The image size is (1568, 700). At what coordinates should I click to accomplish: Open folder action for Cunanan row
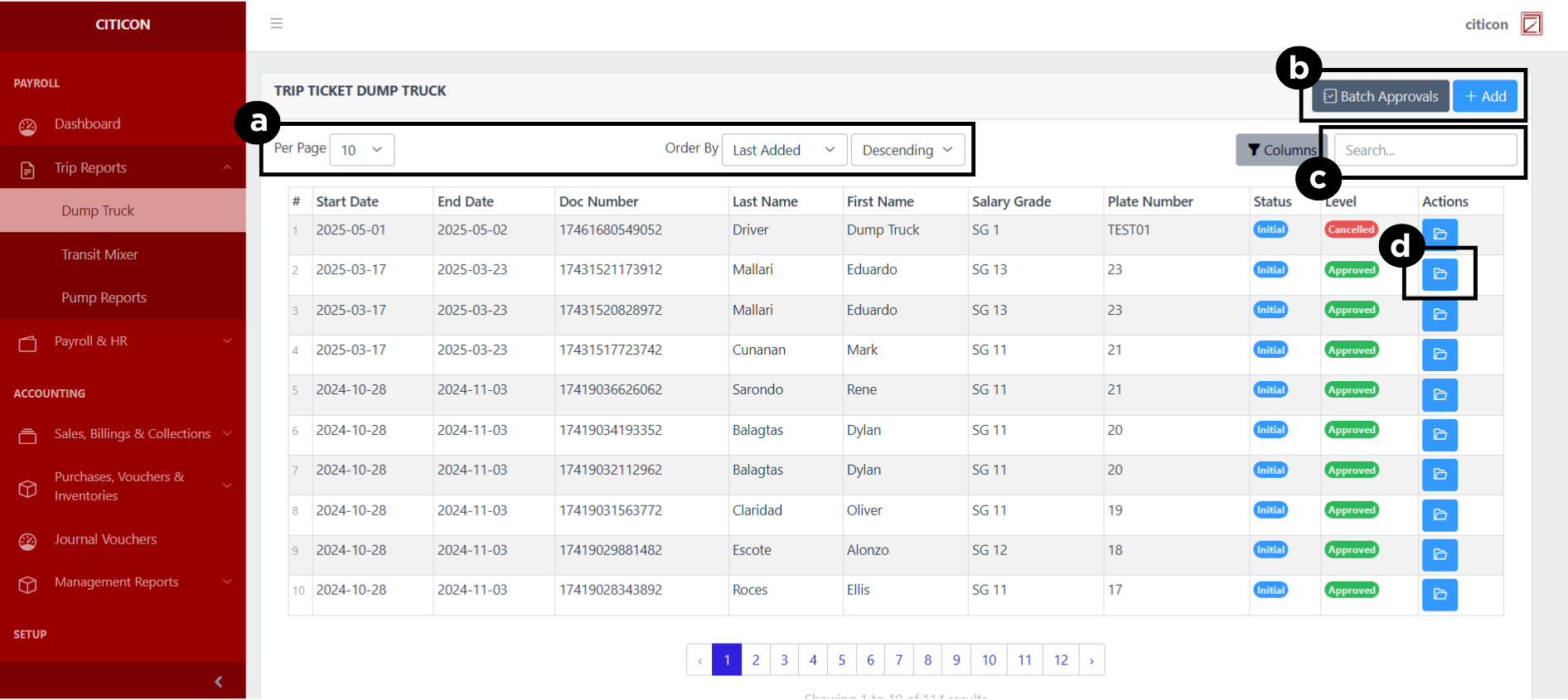[1440, 354]
